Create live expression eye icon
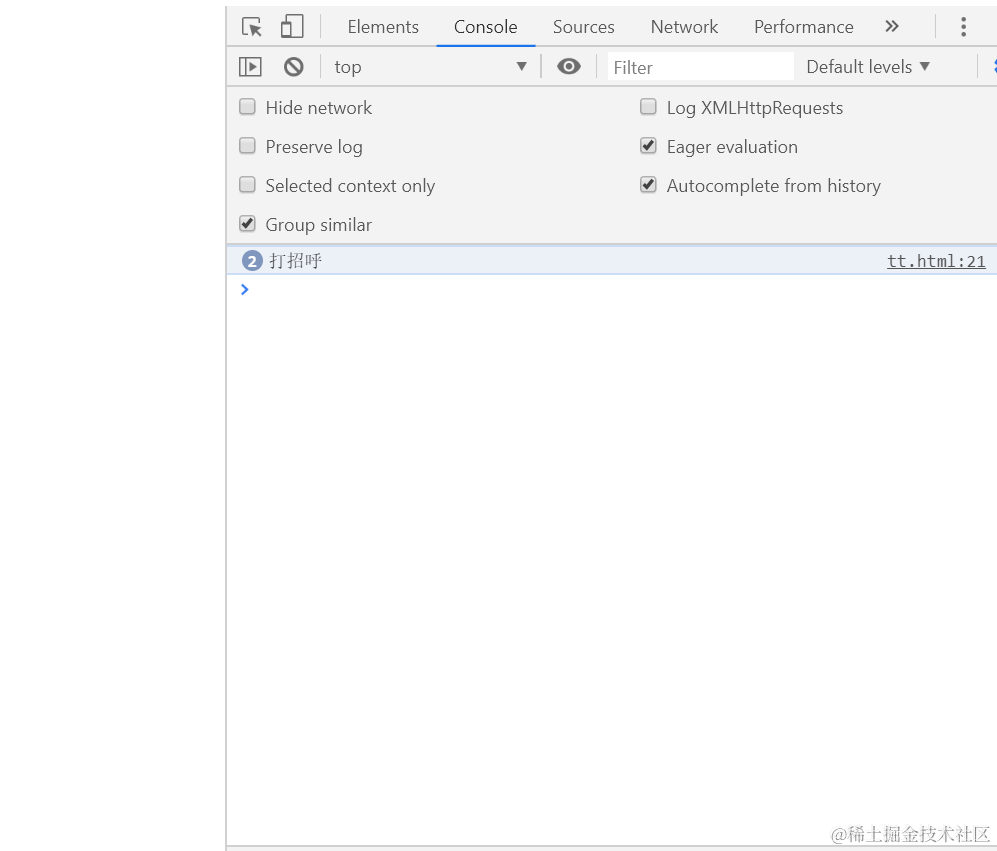This screenshot has height=851, width=997. (x=568, y=66)
